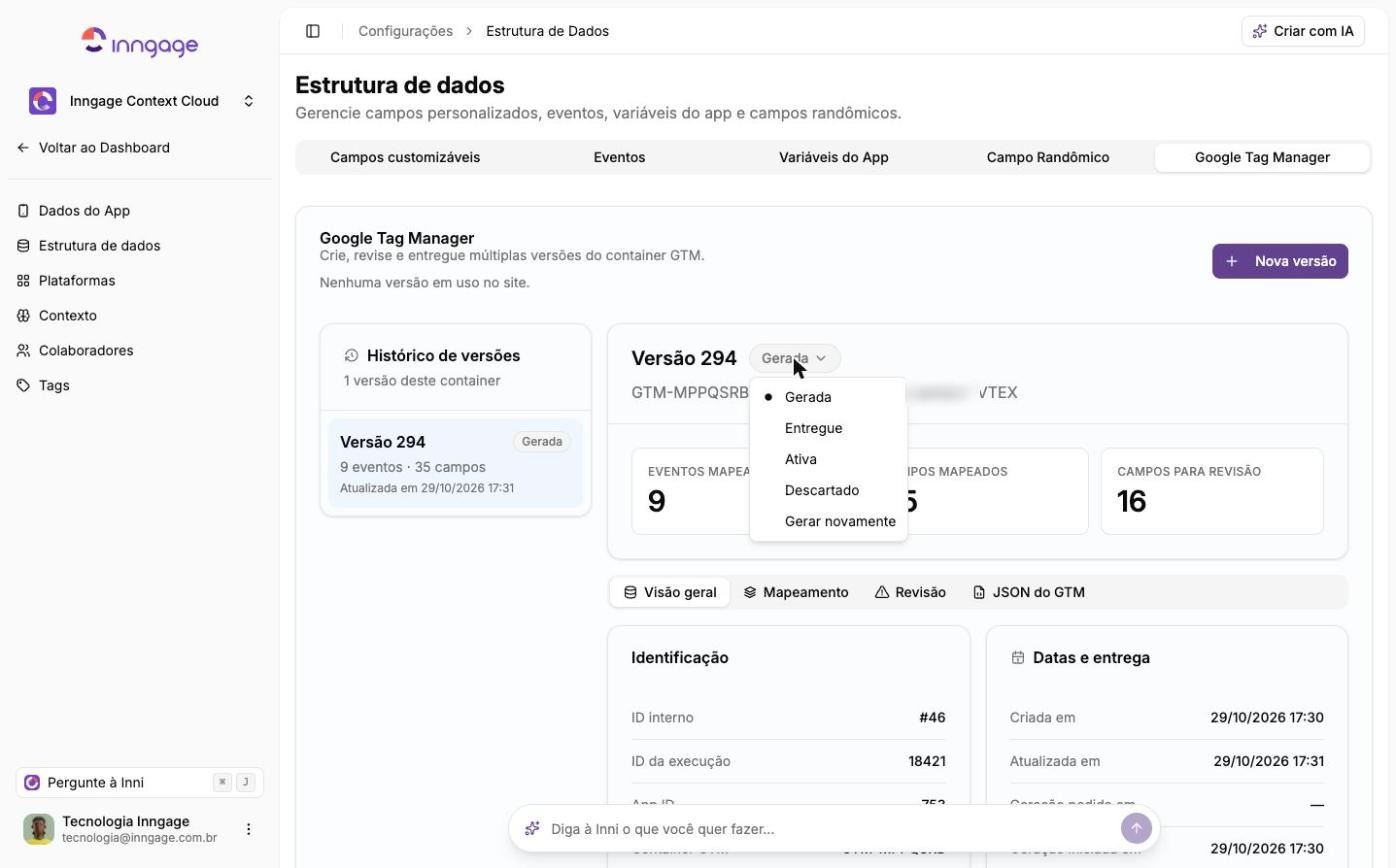This screenshot has height=868, width=1396.
Task: Click the Tags label icon
Action: click(x=24, y=386)
